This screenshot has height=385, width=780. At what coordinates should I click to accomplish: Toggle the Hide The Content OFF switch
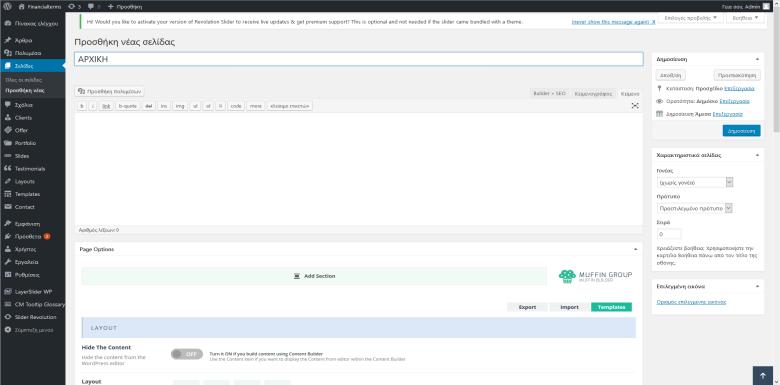[x=187, y=354]
